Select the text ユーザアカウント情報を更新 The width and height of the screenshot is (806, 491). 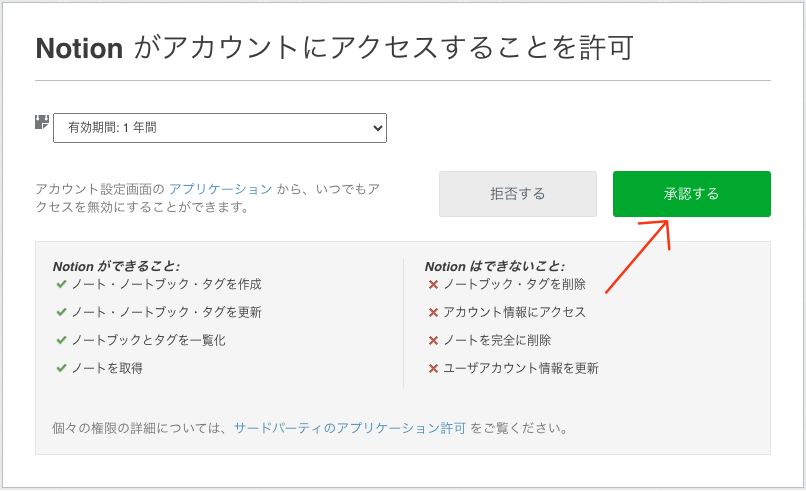521,368
